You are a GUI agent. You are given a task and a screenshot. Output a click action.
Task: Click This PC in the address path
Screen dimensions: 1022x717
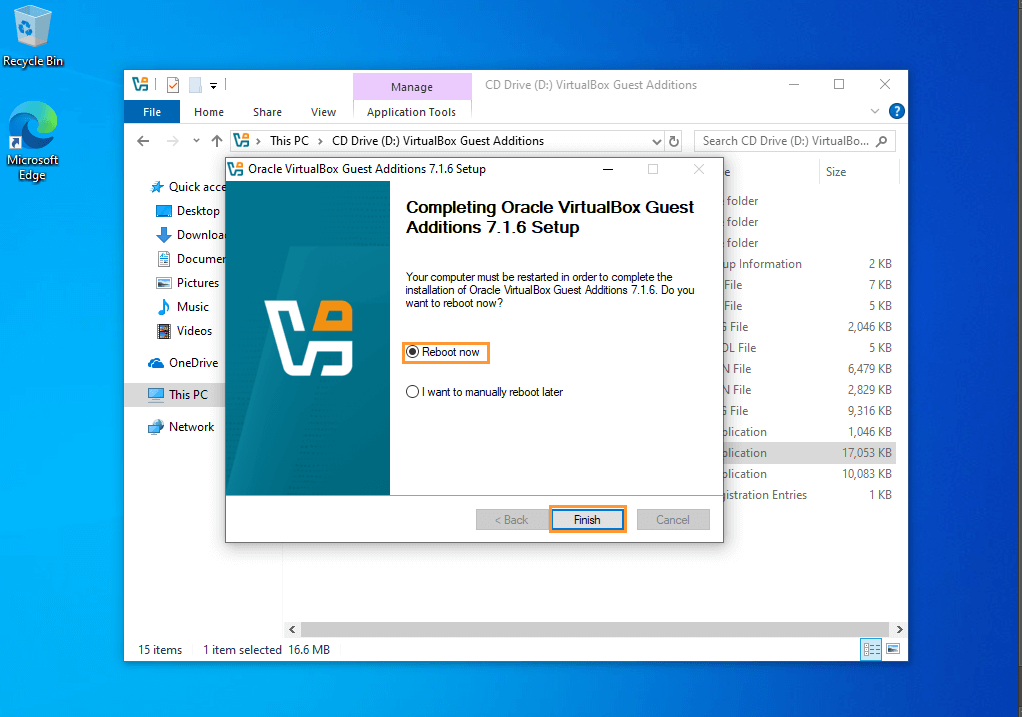[289, 141]
